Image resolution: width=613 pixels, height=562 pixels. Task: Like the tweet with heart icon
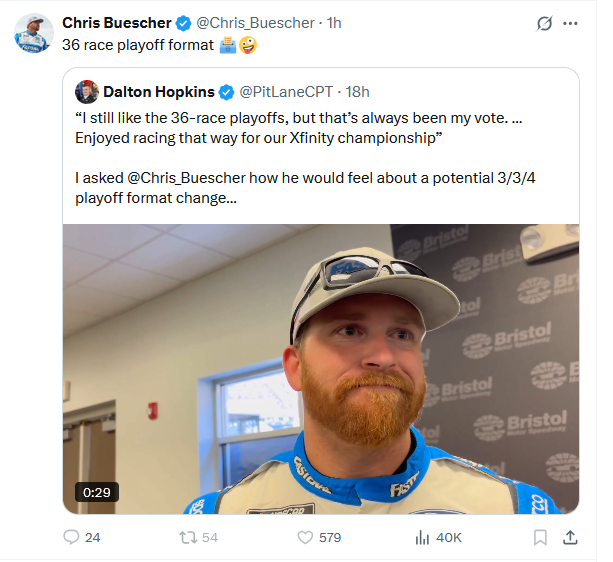click(305, 537)
